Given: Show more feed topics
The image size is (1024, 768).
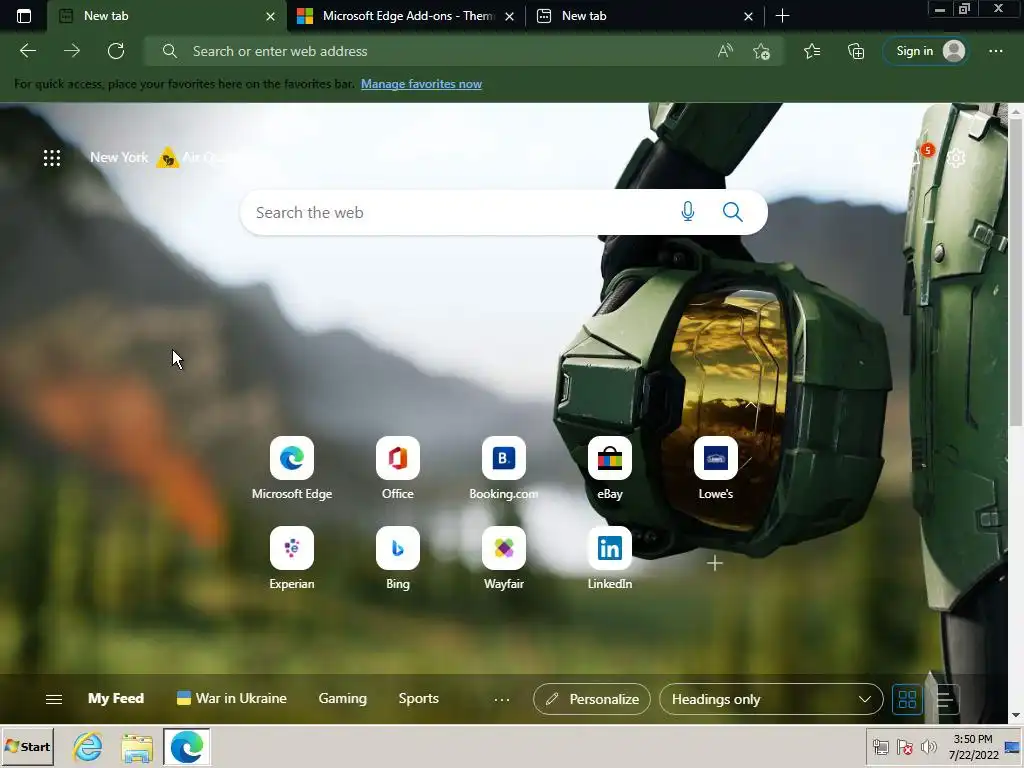Looking at the screenshot, I should (x=502, y=699).
